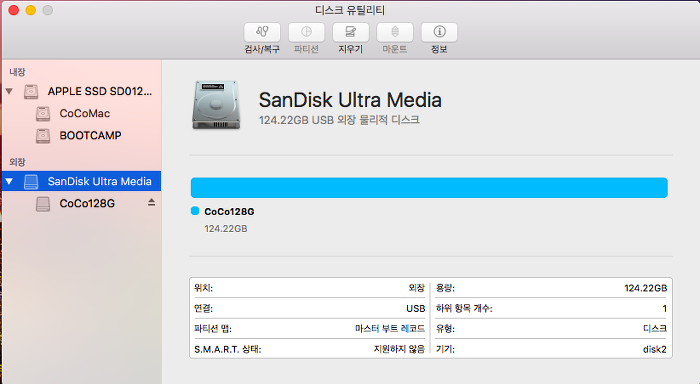Click the BOOTCAMP volume icon
This screenshot has height=384, width=700.
coord(43,135)
